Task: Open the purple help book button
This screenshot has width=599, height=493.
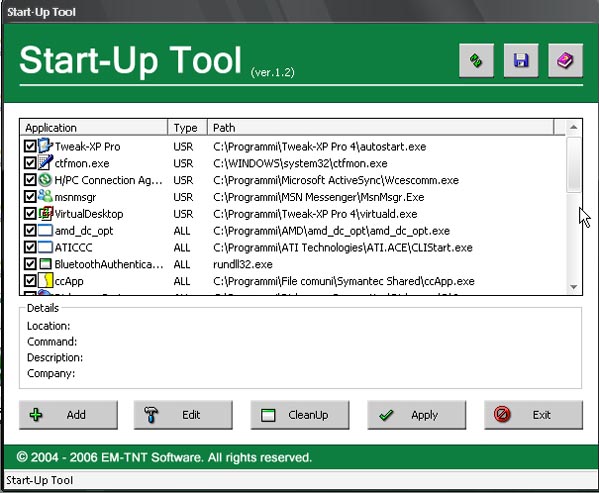Action: point(565,61)
